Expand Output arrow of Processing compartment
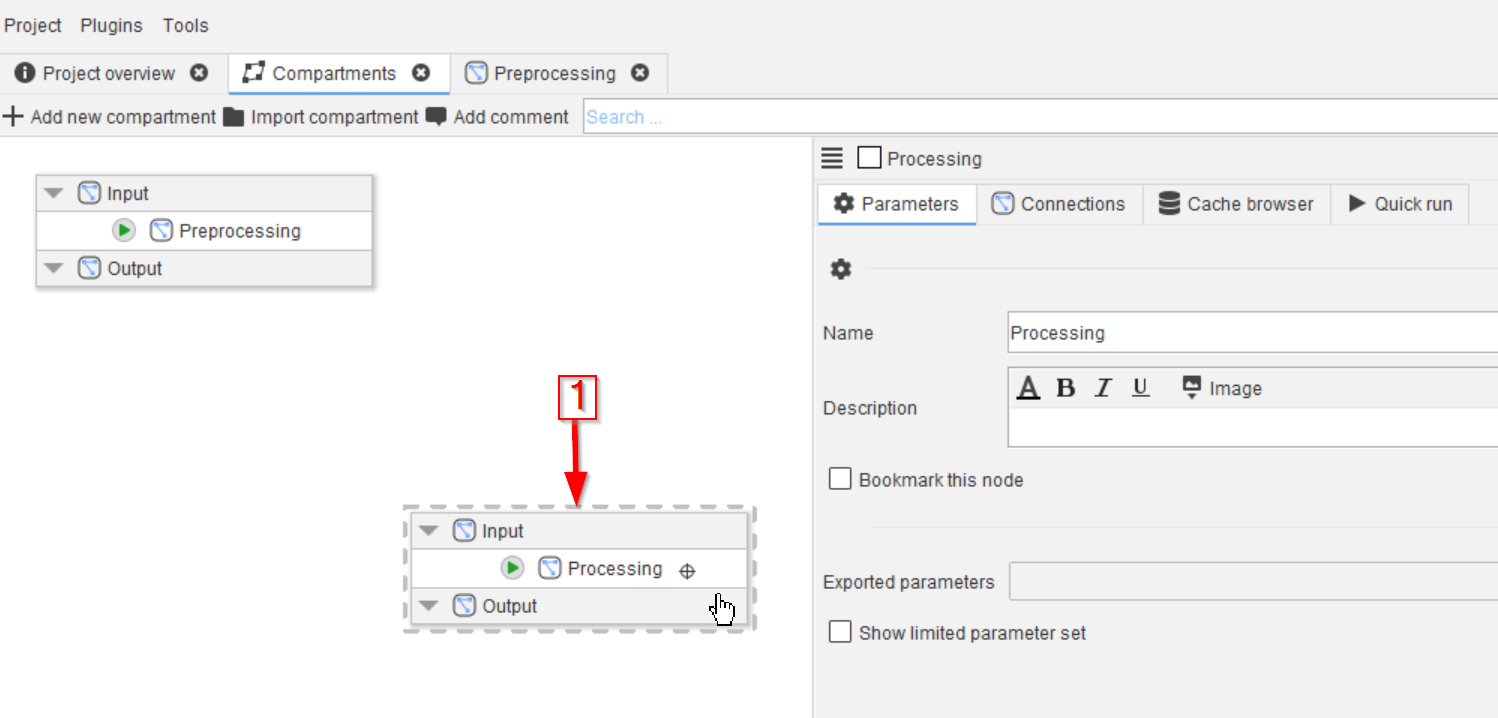This screenshot has height=718, width=1498. click(429, 606)
